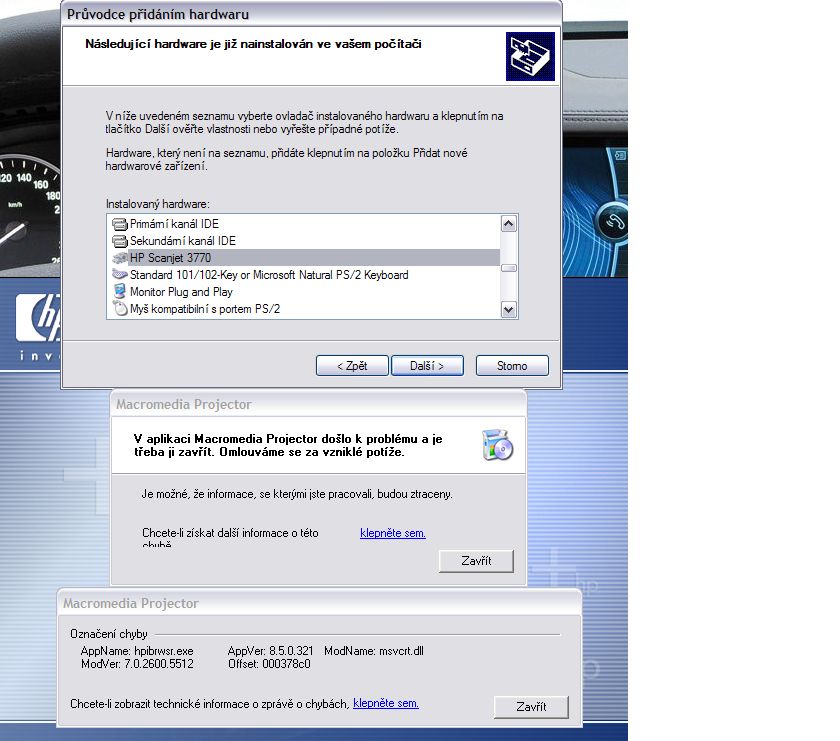
Task: Click the HP Scanjet 3770 scanner icon
Action: tap(119, 258)
